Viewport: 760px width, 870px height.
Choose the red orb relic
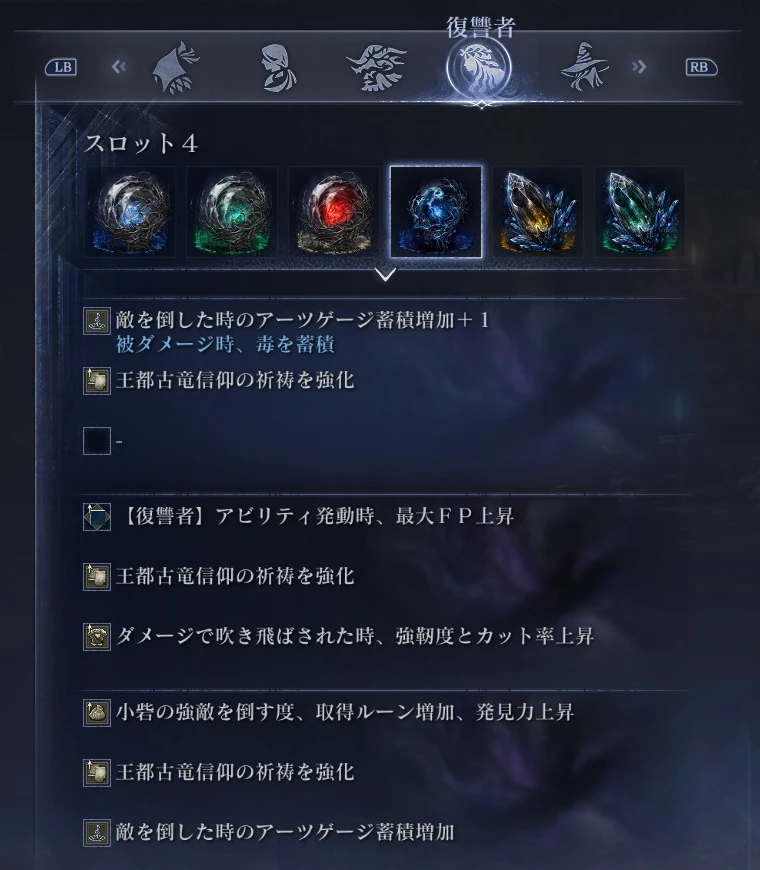[x=334, y=213]
